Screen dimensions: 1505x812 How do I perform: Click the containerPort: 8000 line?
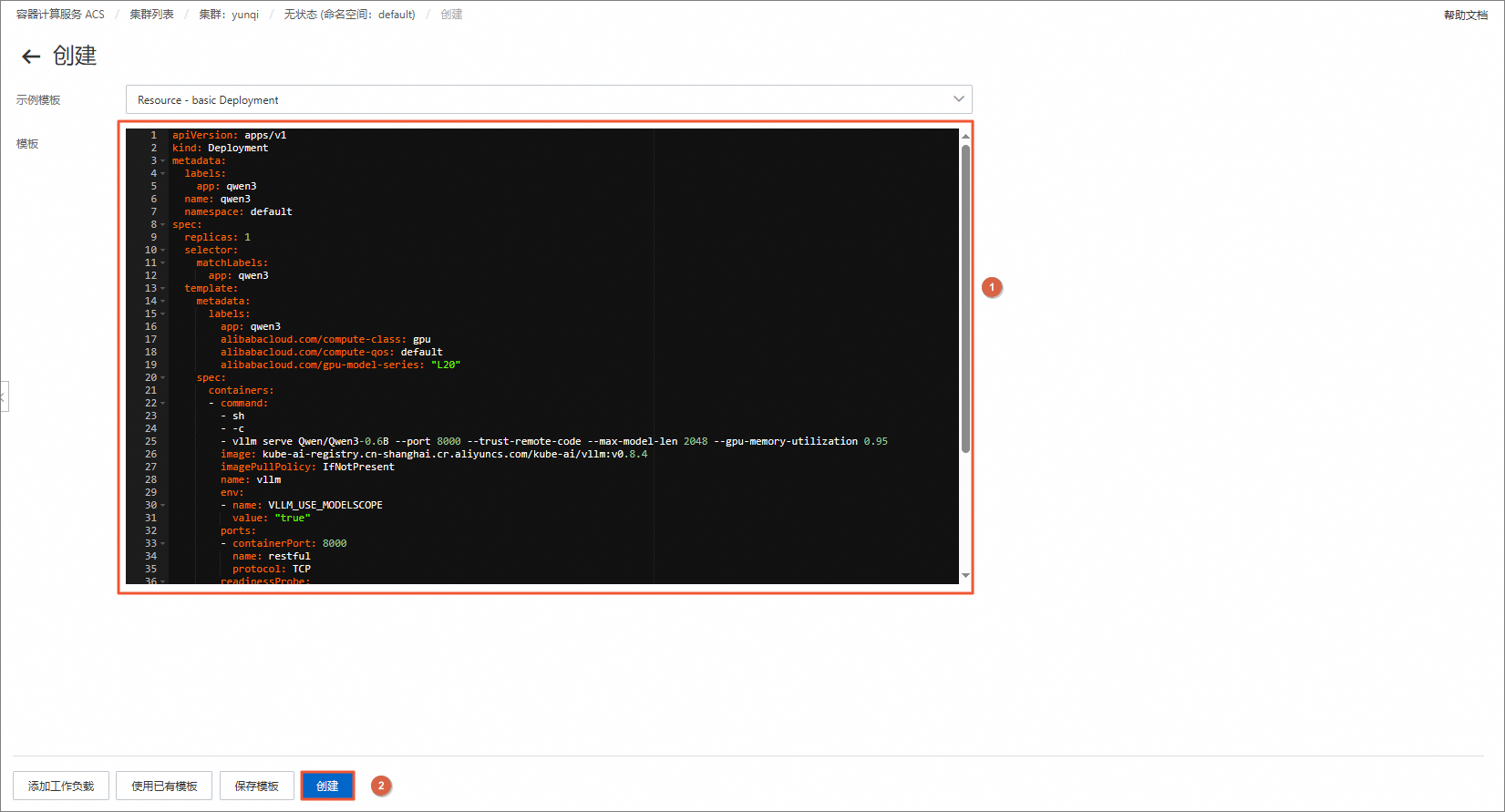coord(283,543)
